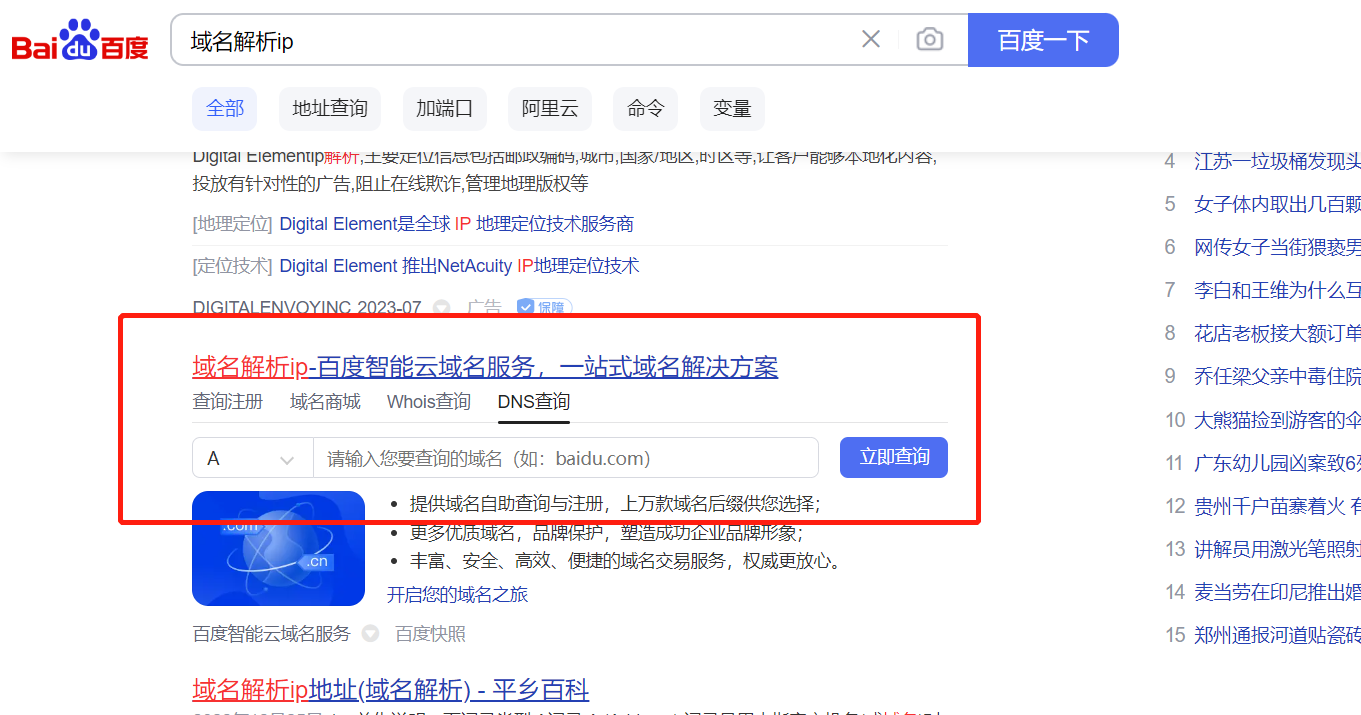Open the 百度快照 link
This screenshot has width=1361, height=715.
[430, 634]
